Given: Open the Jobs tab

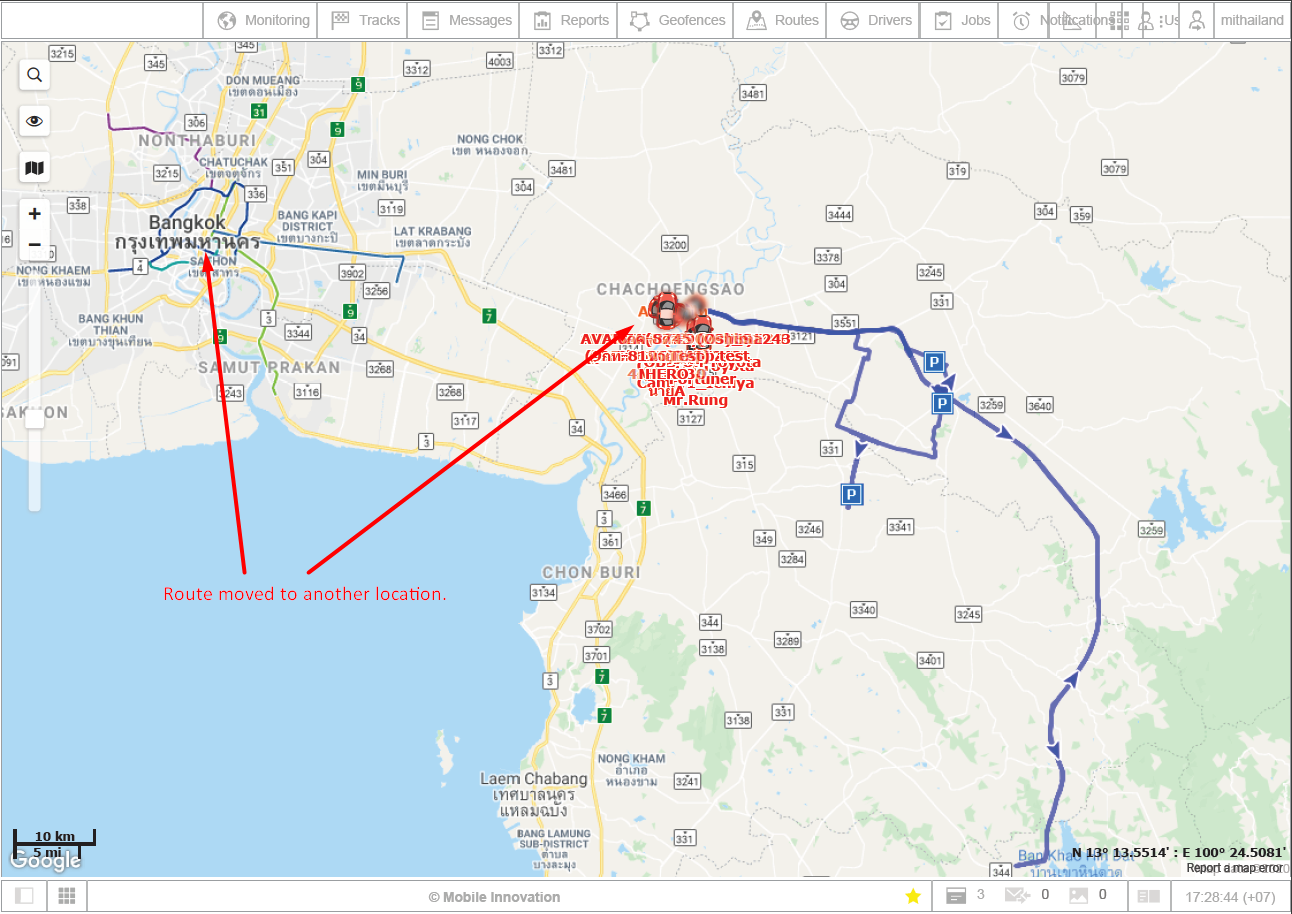Looking at the screenshot, I should [x=962, y=20].
